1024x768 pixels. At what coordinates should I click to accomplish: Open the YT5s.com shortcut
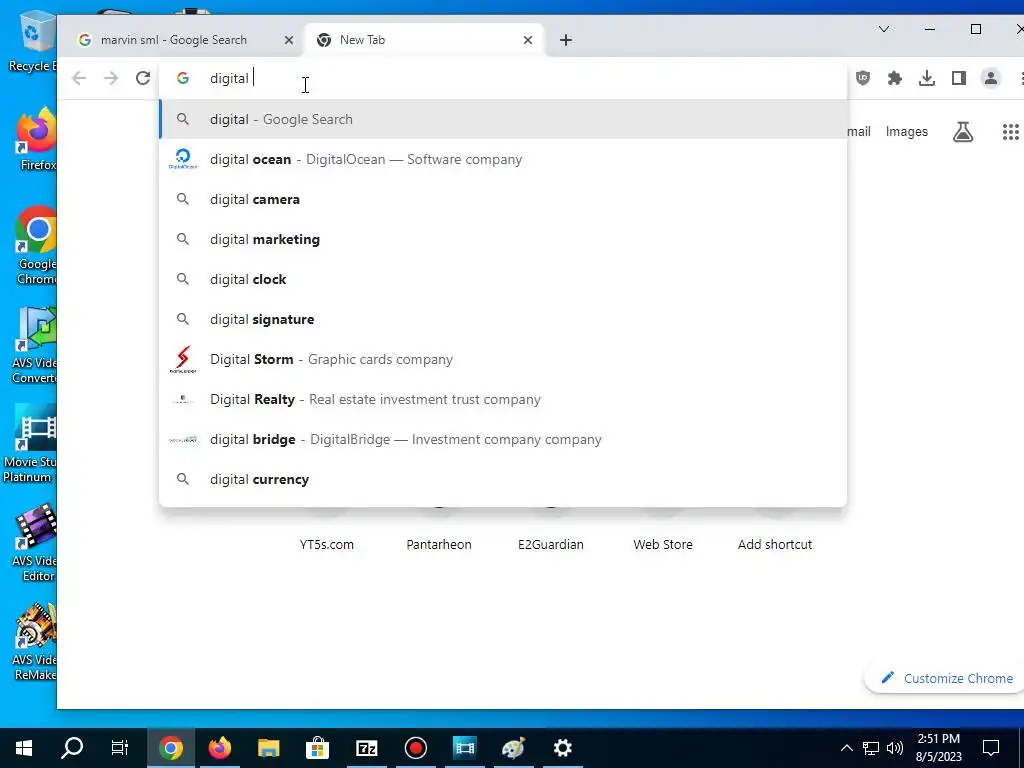tap(327, 544)
